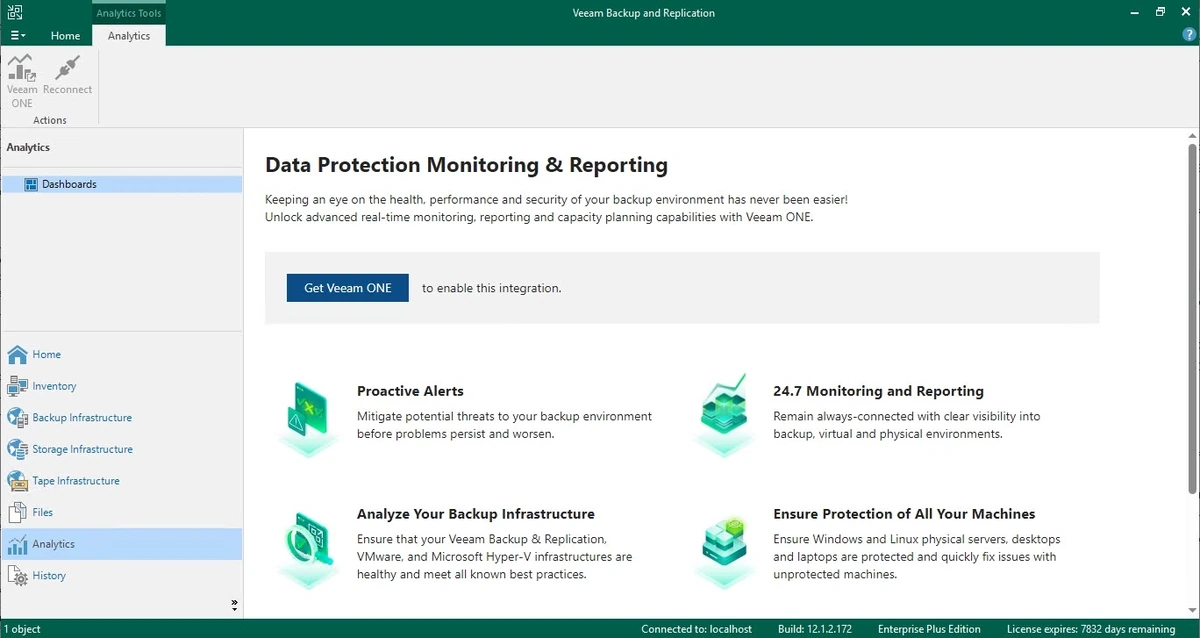This screenshot has height=638, width=1200.
Task: Click the Analytics Tools contextual tab header
Action: point(129,13)
